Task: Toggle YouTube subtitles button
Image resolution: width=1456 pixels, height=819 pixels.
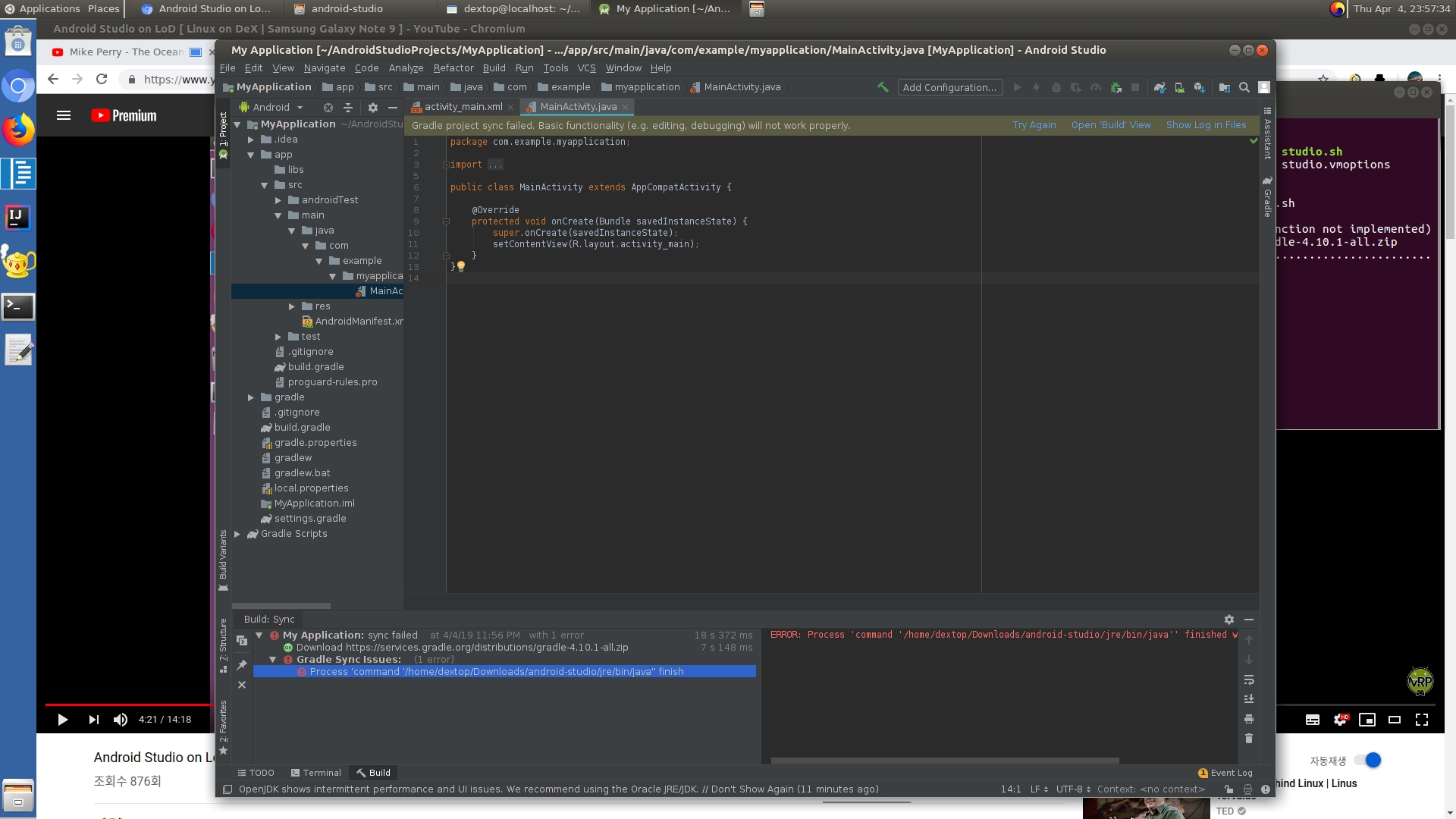Action: 1313,720
